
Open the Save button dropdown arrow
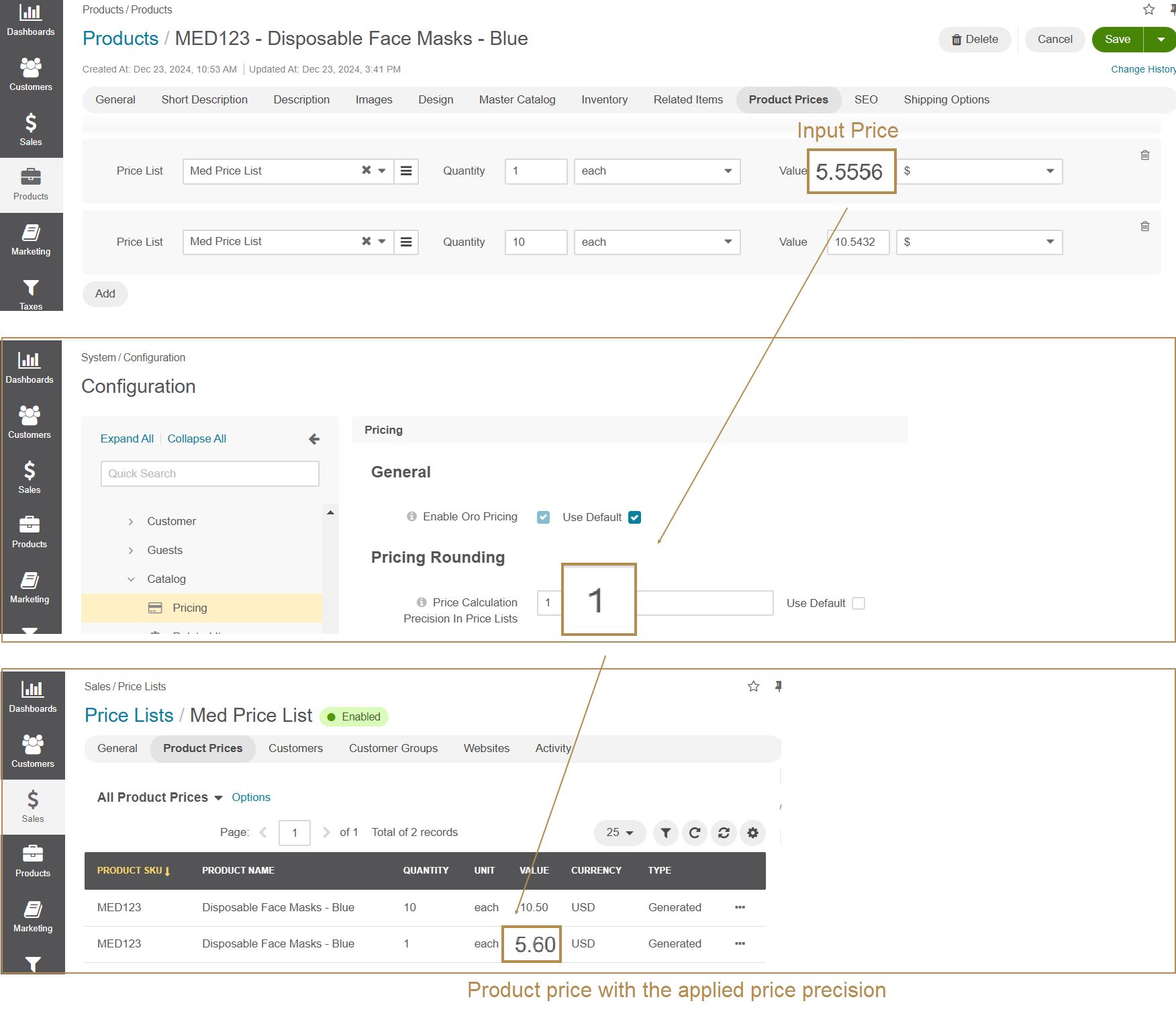[1161, 40]
